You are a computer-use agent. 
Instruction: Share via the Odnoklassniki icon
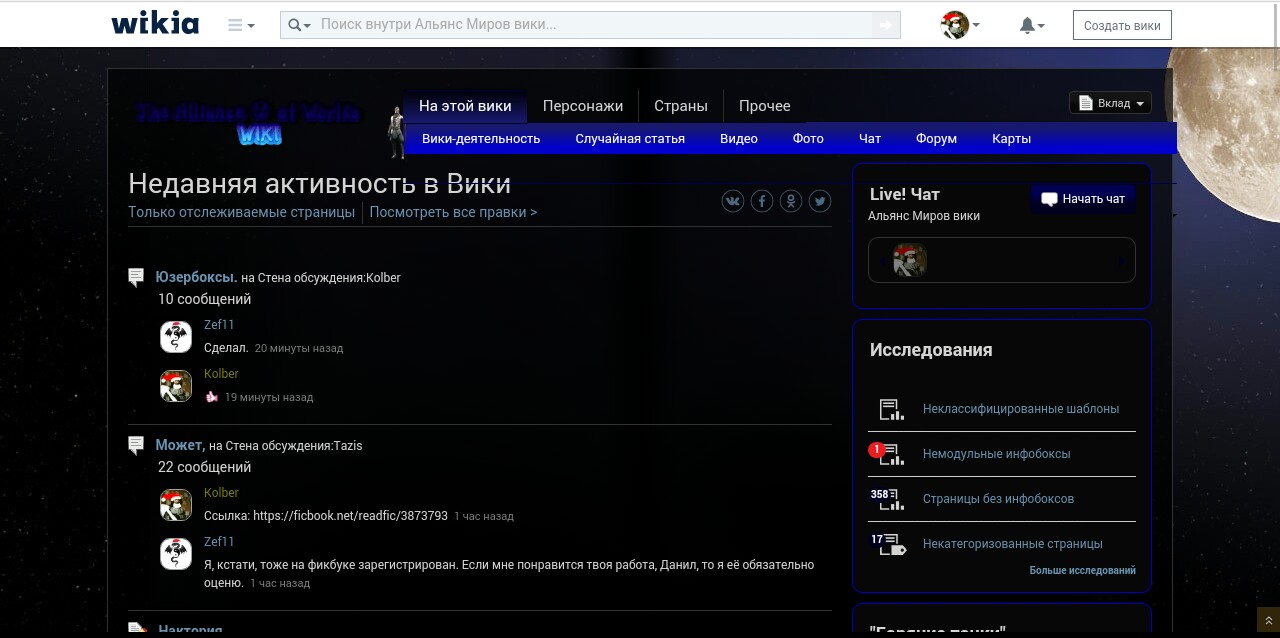pyautogui.click(x=791, y=201)
